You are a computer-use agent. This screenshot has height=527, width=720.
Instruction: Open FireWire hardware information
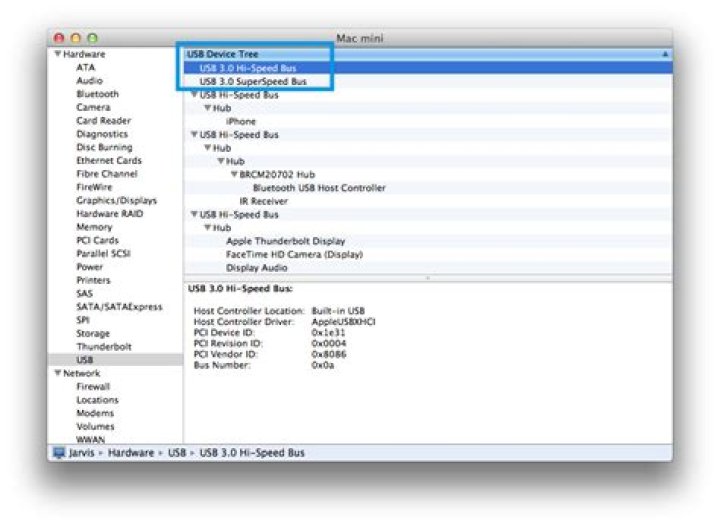tap(94, 187)
